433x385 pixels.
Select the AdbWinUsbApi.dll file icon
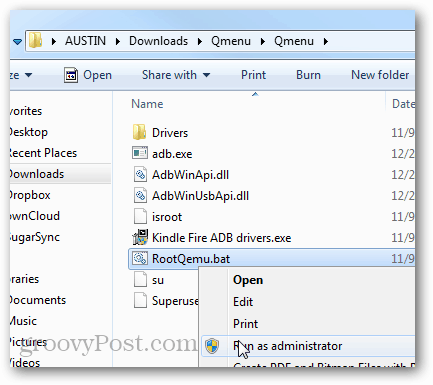(x=140, y=195)
